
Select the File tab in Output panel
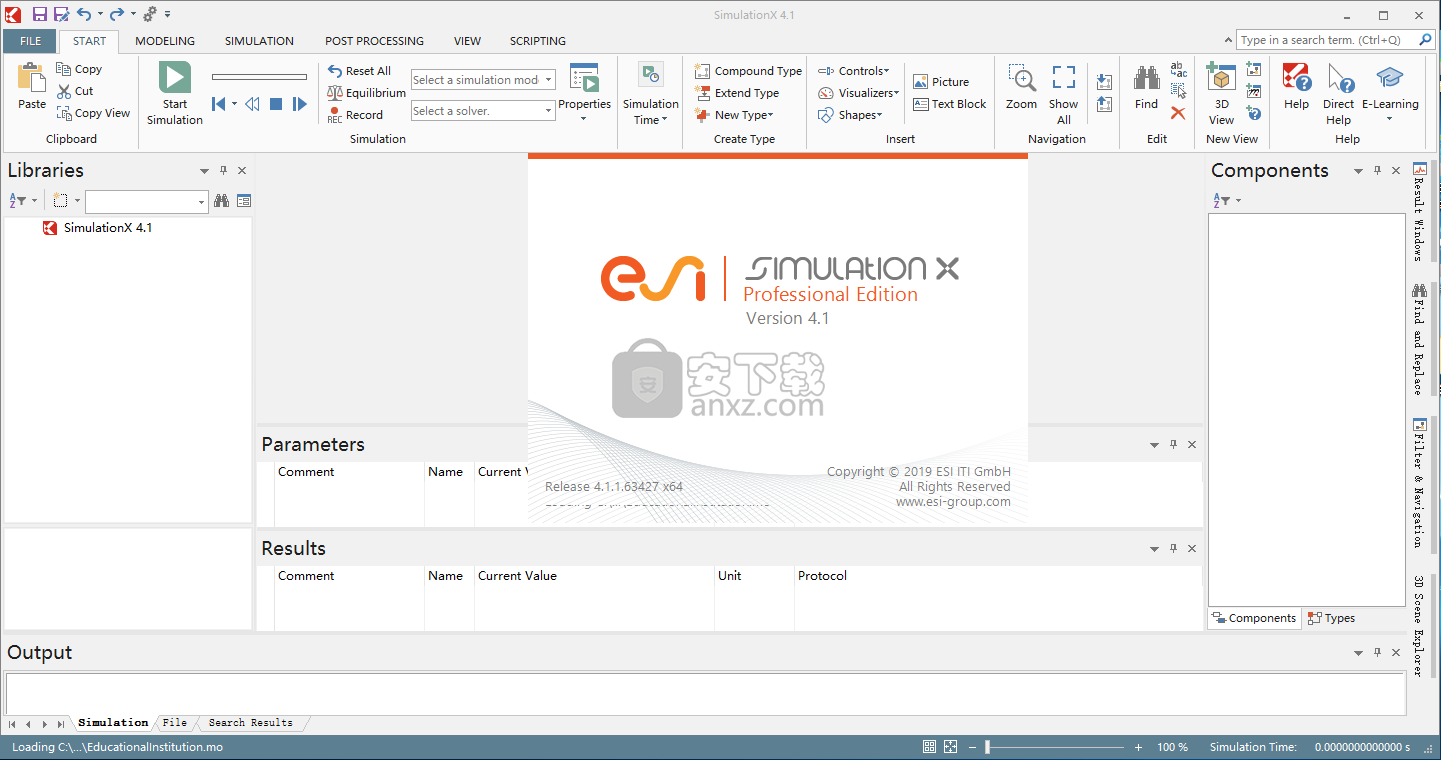(x=175, y=723)
